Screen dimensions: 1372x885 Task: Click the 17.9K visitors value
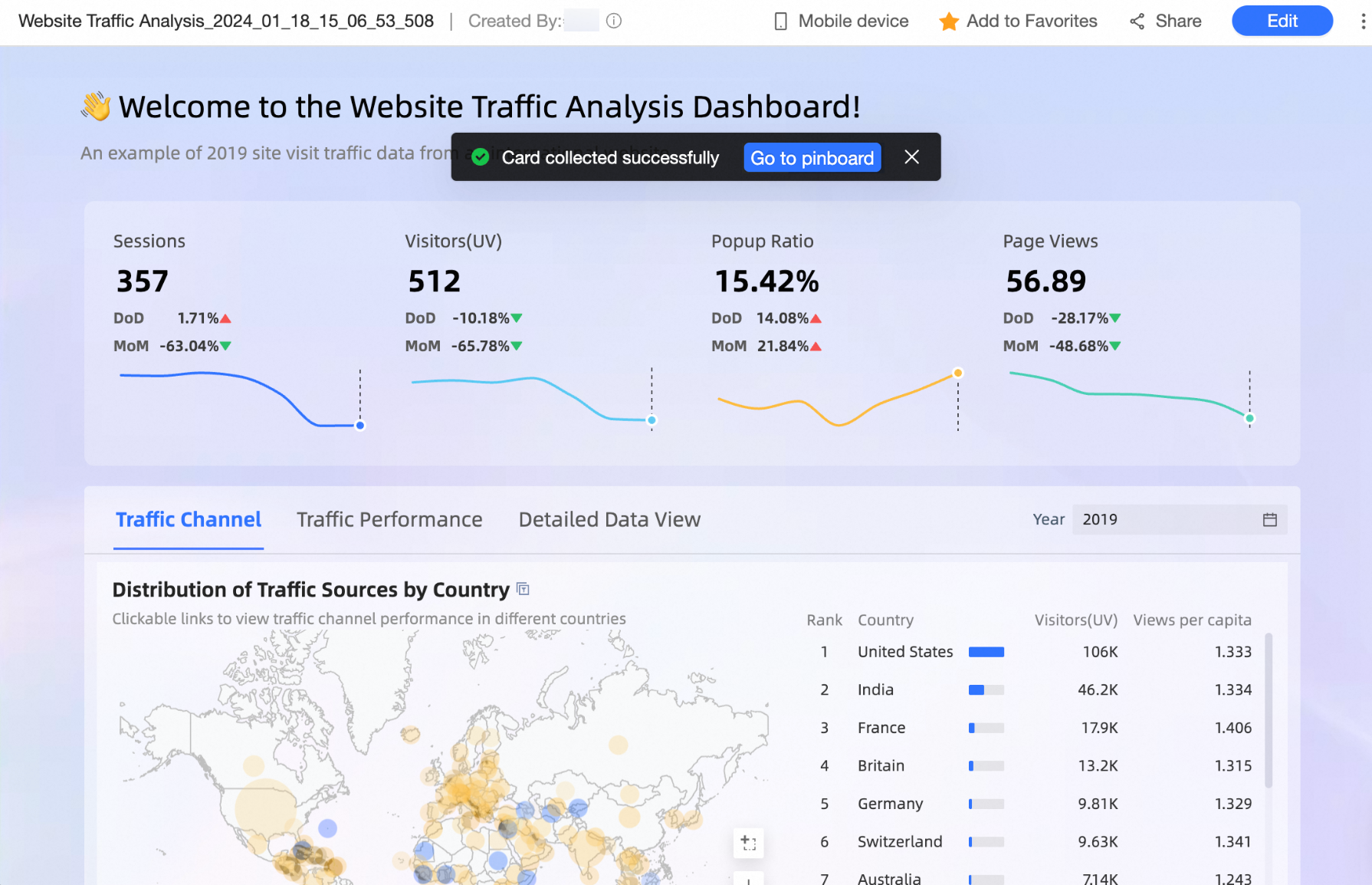click(x=1099, y=728)
